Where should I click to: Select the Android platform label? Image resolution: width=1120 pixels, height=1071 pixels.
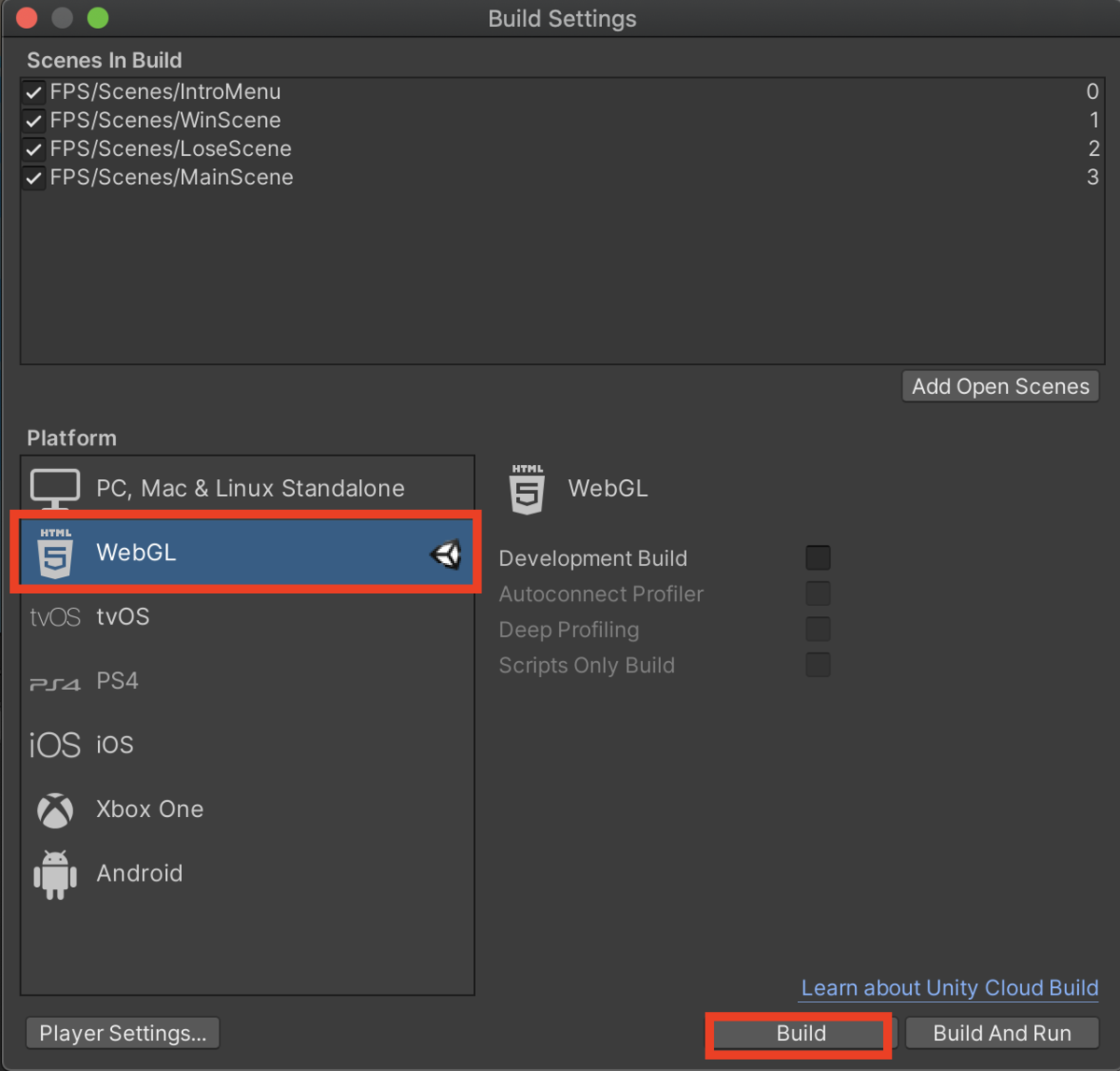(139, 873)
